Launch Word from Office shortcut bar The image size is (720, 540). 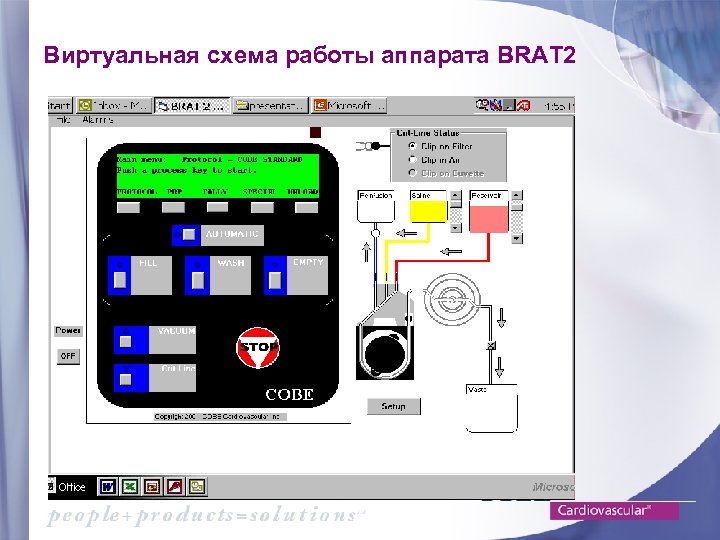(107, 487)
